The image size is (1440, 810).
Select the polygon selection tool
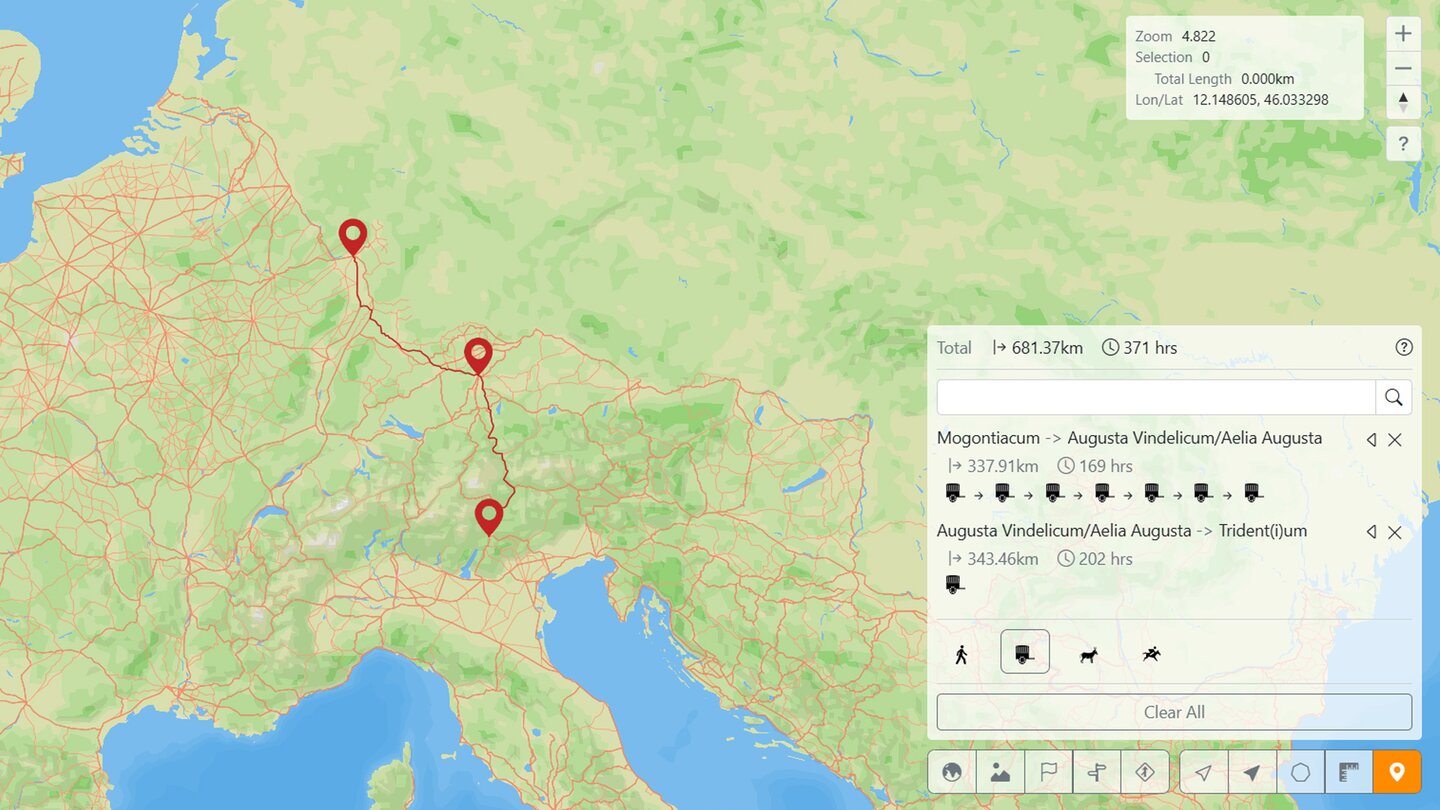1300,772
